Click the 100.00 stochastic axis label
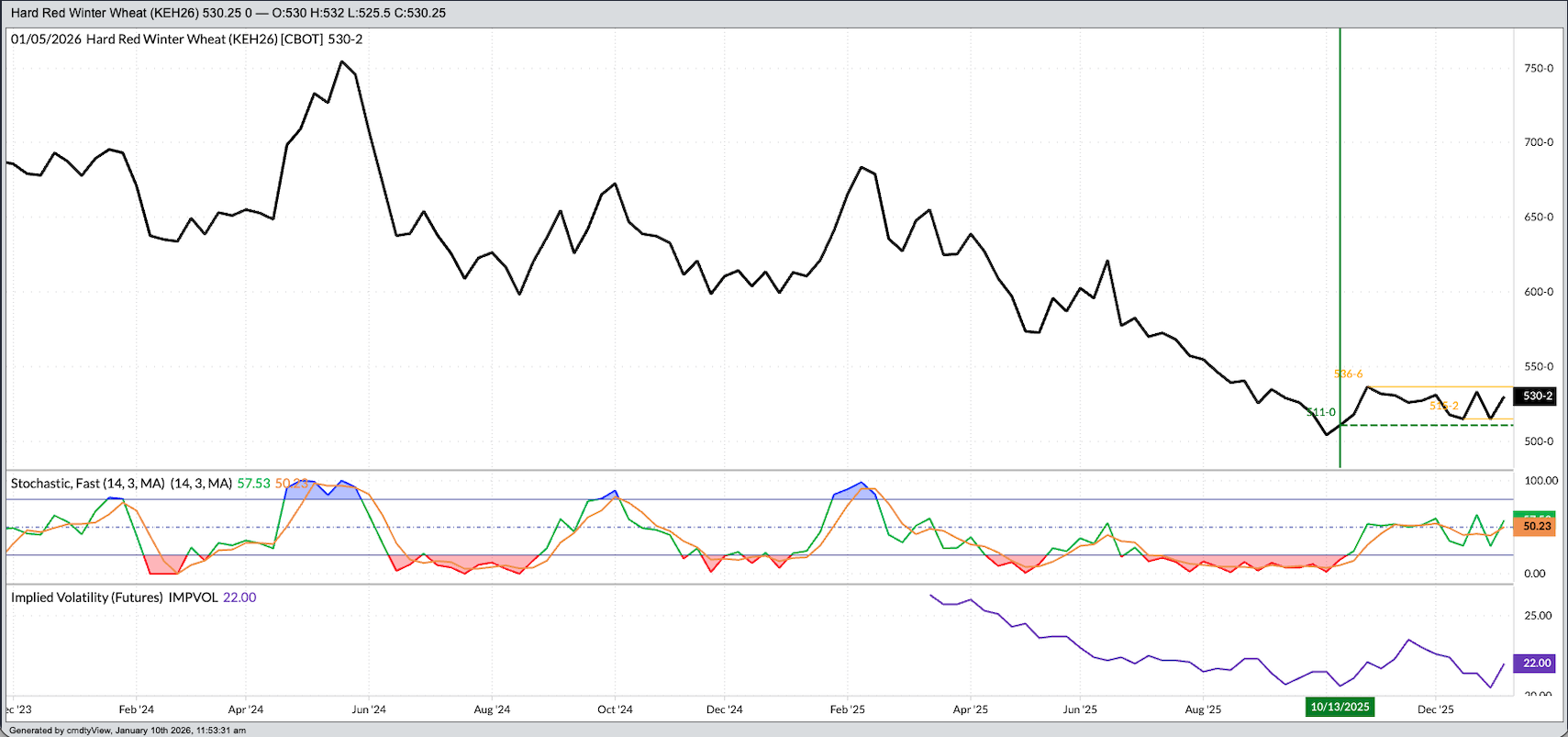This screenshot has height=737, width=1568. click(x=1540, y=481)
